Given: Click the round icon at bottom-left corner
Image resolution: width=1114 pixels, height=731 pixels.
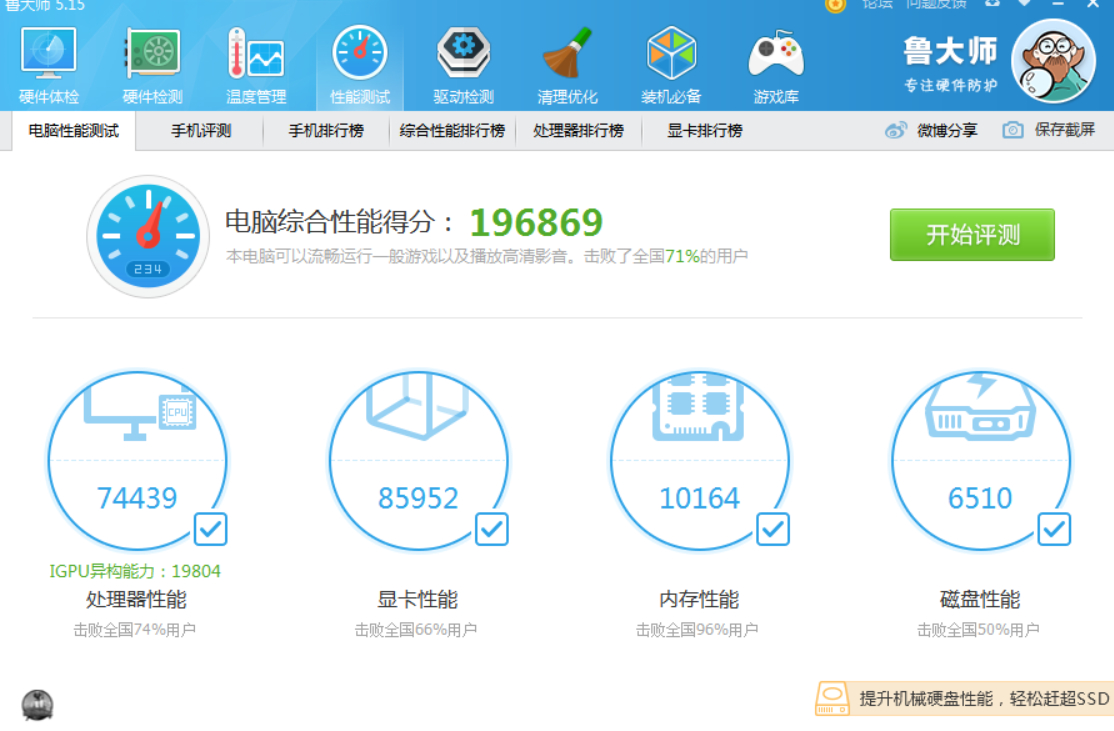Looking at the screenshot, I should pyautogui.click(x=37, y=705).
